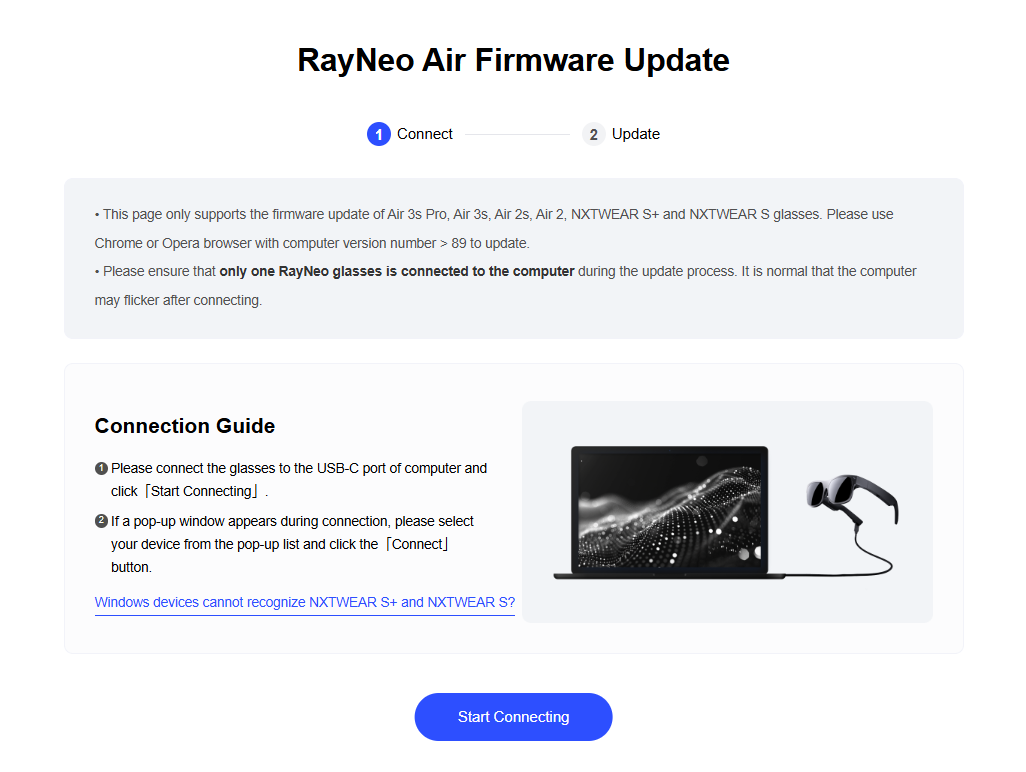The width and height of the screenshot is (1026, 772).
Task: Click the bold text about only one RayNeo glasses
Action: 397,272
